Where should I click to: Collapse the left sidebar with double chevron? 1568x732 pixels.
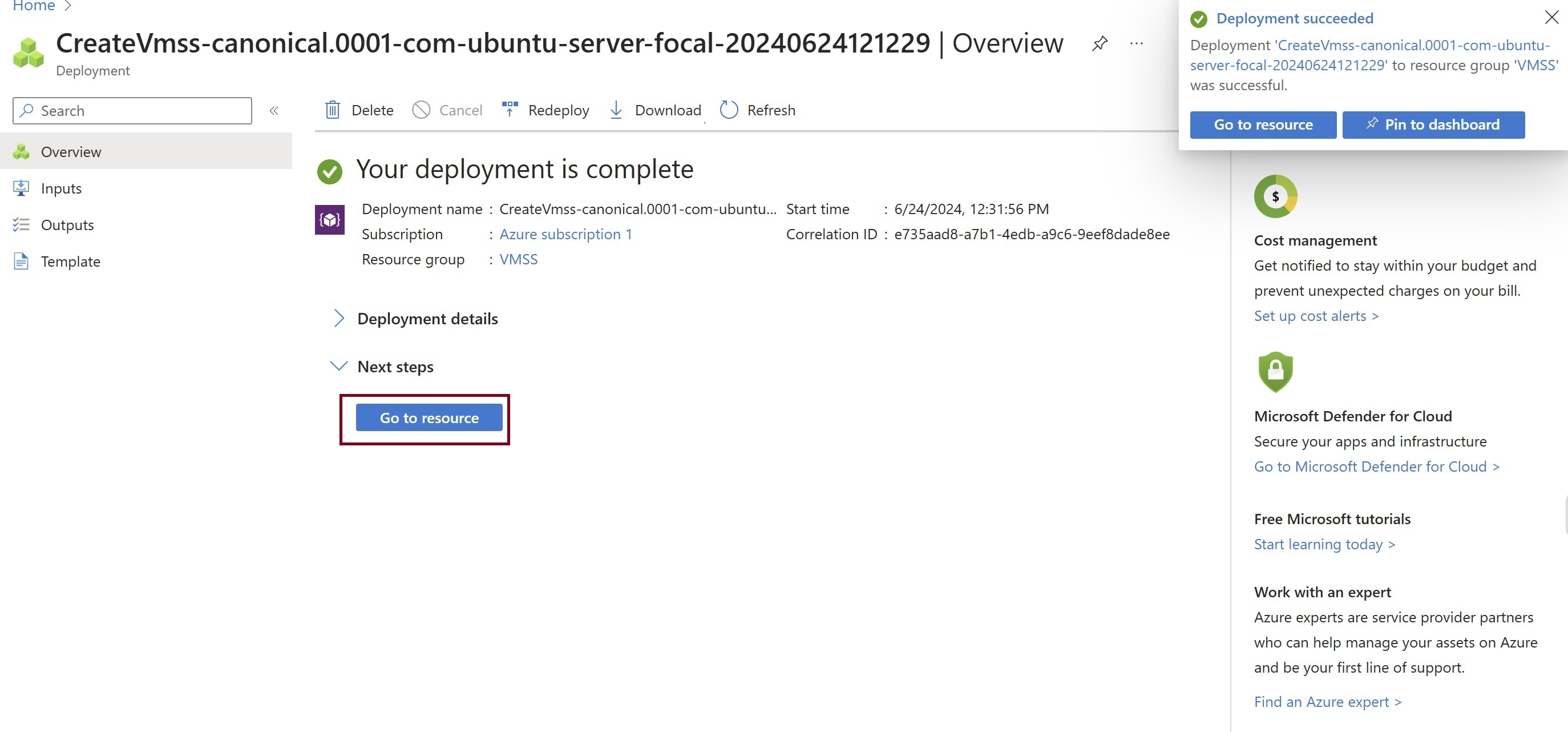[x=274, y=111]
